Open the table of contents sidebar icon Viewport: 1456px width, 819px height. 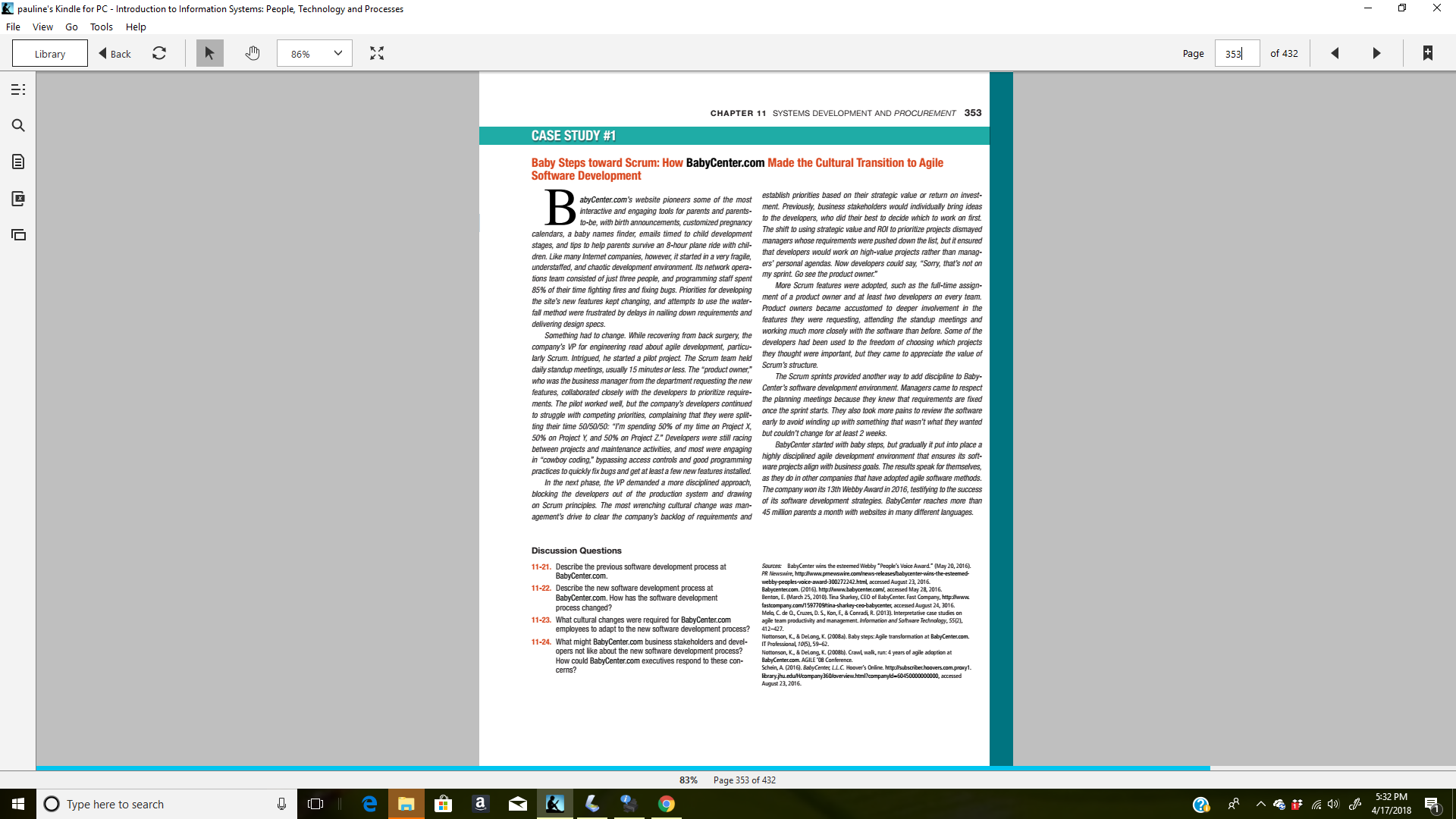tap(18, 89)
